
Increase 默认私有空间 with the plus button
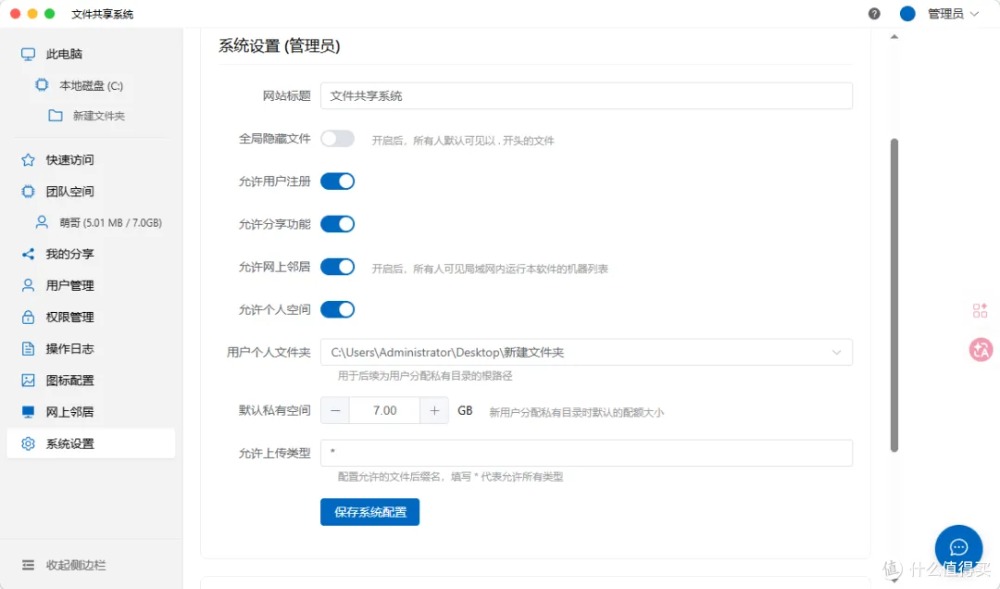pos(434,410)
